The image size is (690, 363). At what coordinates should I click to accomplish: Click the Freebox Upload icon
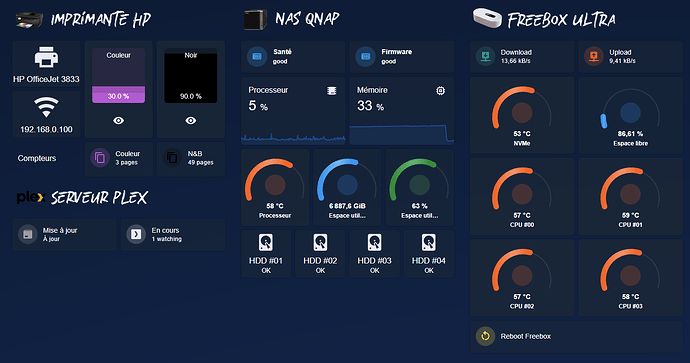(594, 56)
